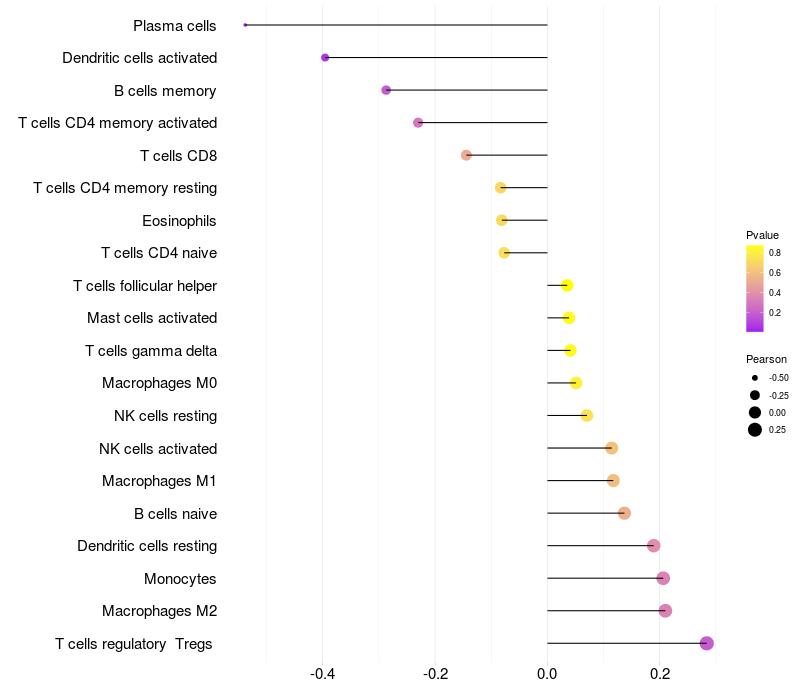Click the "Mast cells activated" axis label
800x700 pixels.
(x=152, y=318)
